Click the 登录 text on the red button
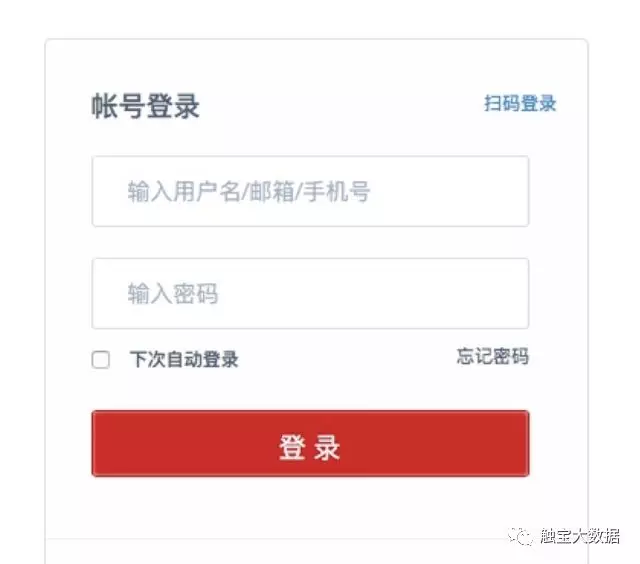The width and height of the screenshot is (640, 564). [310, 447]
